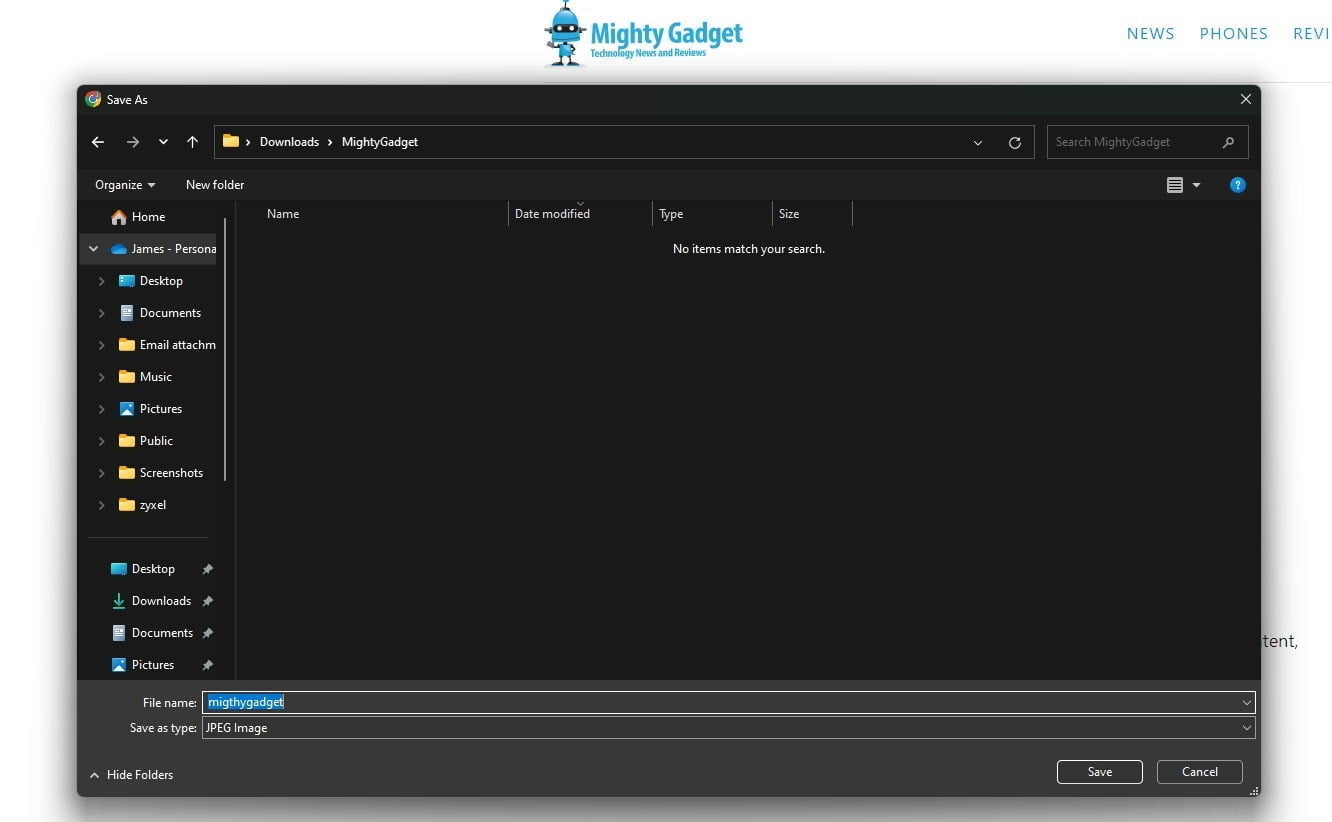
Task: Click the search magnifier icon
Action: (x=1228, y=142)
